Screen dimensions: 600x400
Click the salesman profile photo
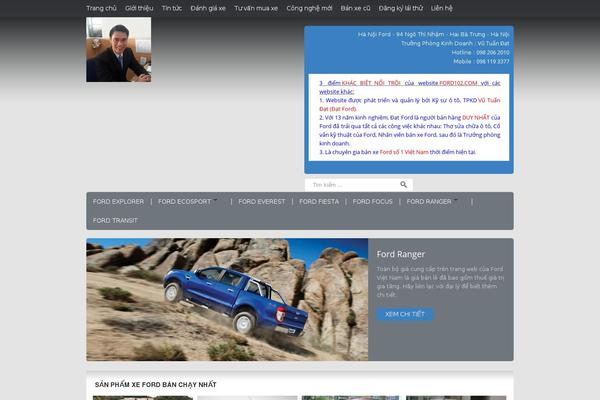coord(119,49)
